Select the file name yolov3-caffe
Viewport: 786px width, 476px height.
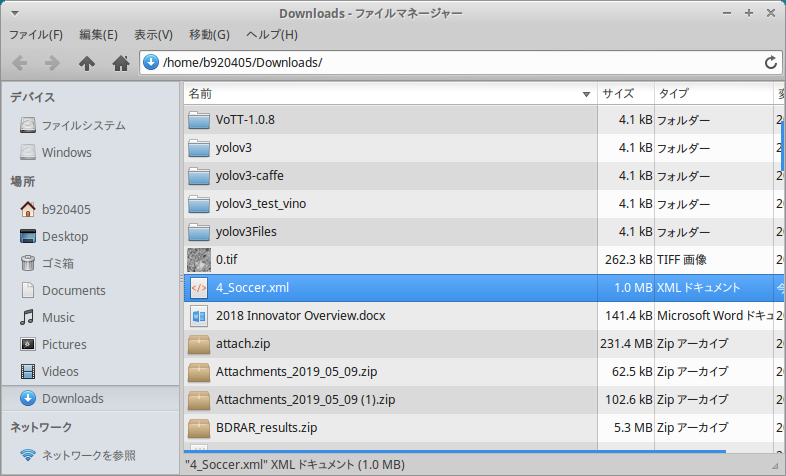[250, 176]
